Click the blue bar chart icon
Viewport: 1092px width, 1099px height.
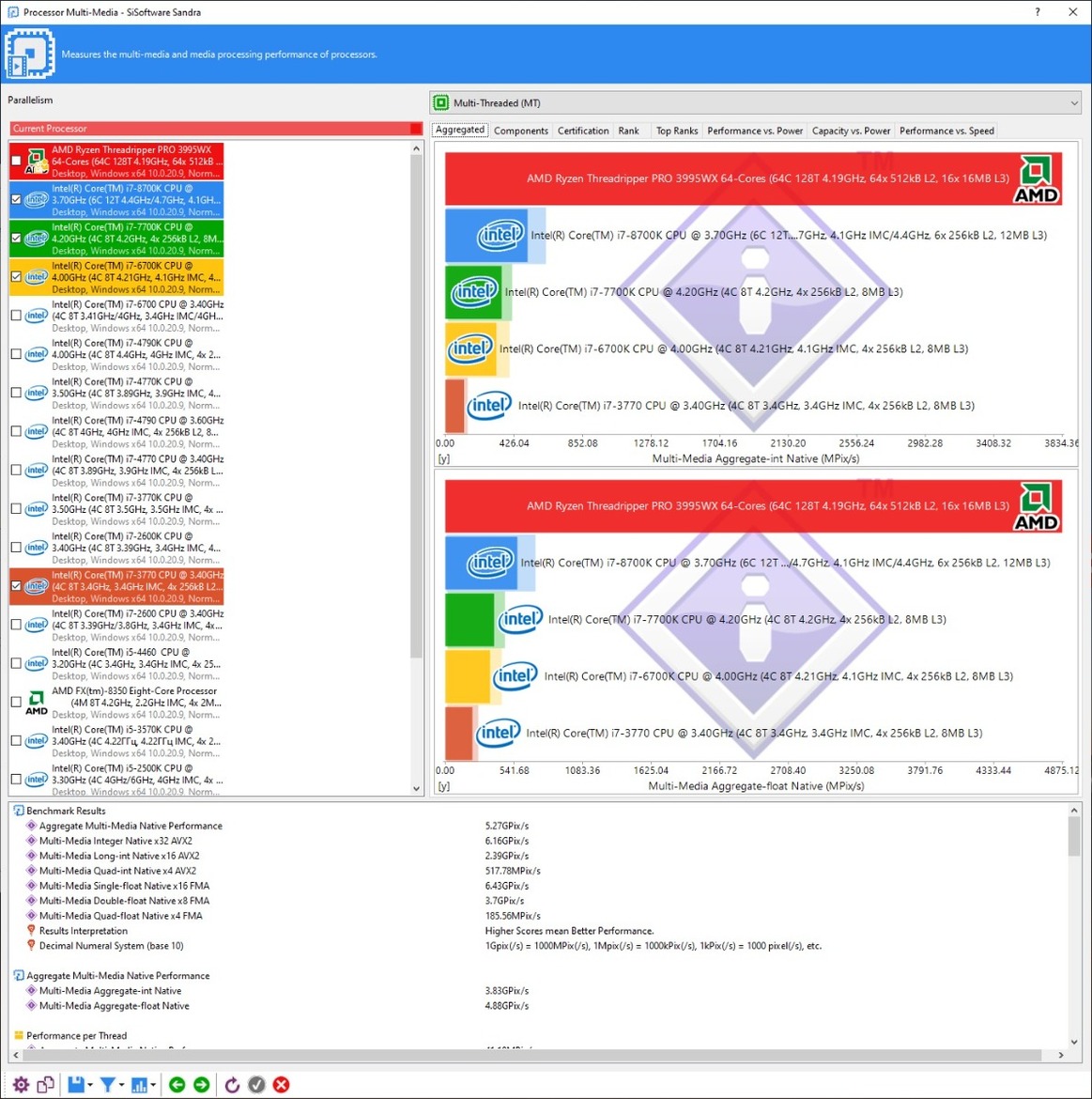(139, 1084)
